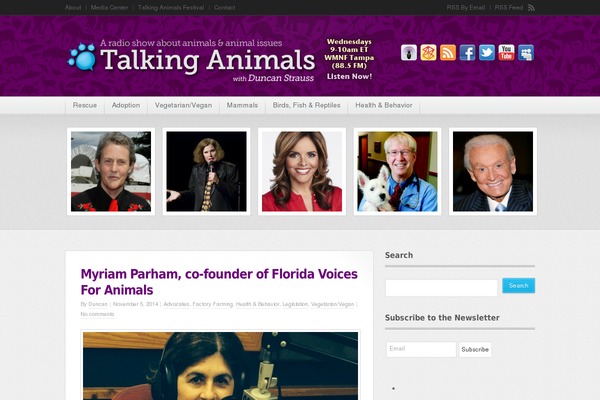Go to Media Center page
Screen dimensions: 600x400
click(x=109, y=7)
